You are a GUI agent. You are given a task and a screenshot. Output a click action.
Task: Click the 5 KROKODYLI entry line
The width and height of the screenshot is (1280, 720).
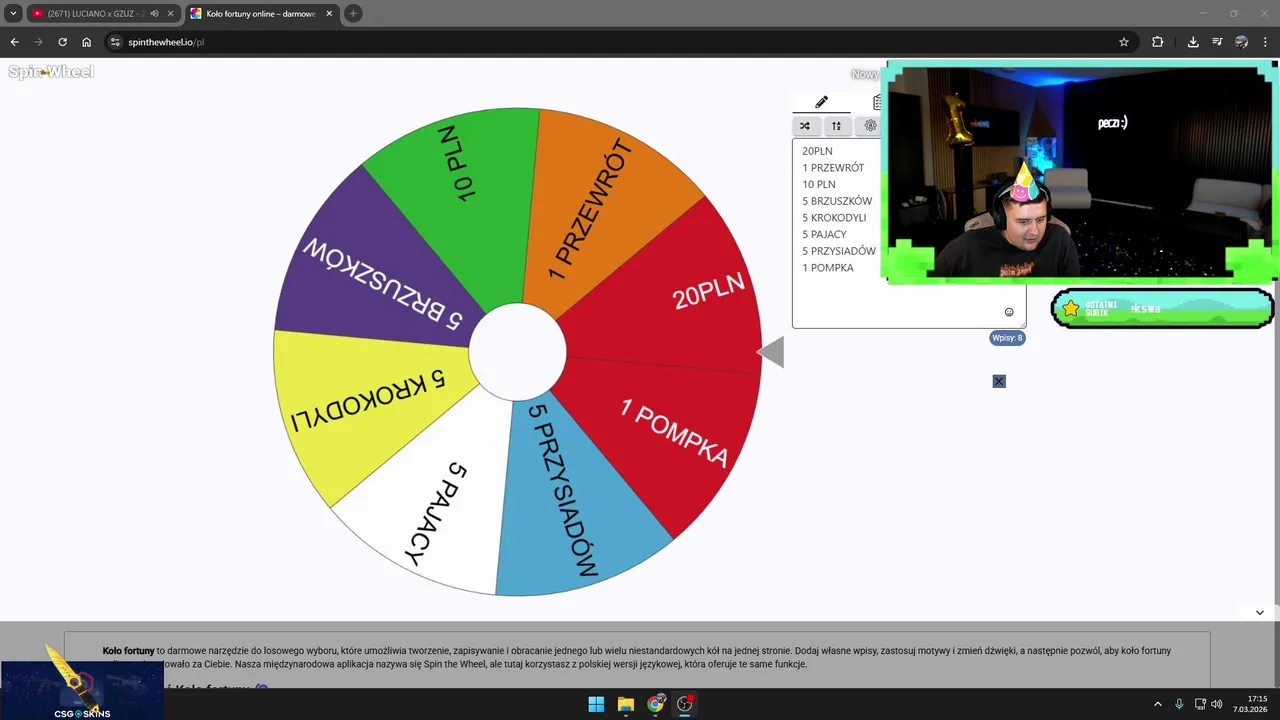click(x=834, y=218)
